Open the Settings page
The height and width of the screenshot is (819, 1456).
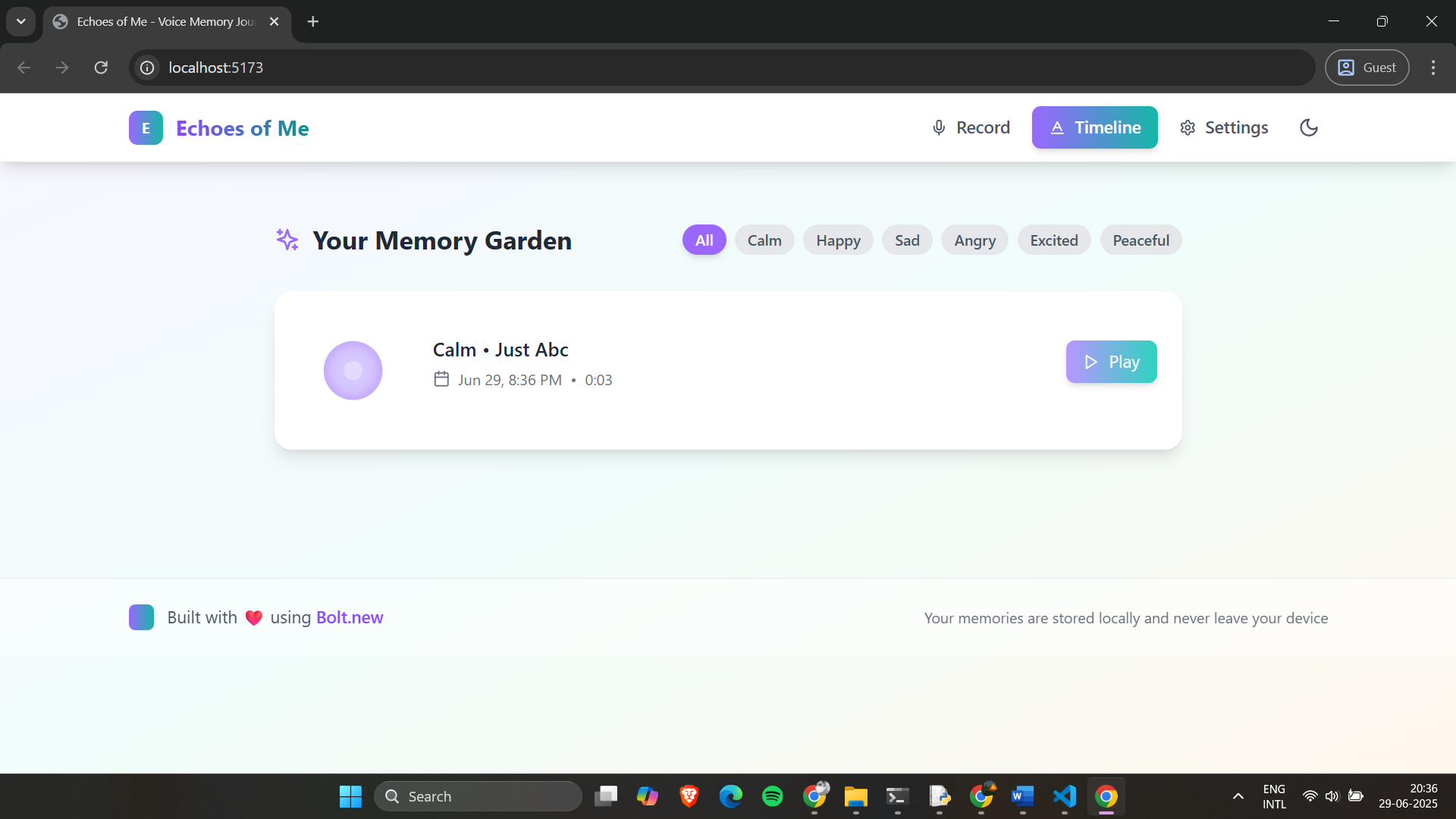1224,127
